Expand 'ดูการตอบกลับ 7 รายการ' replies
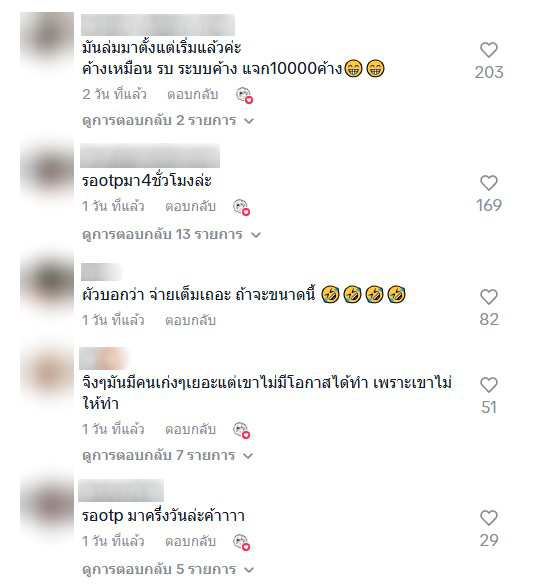This screenshot has width=534, height=584. pos(168,456)
